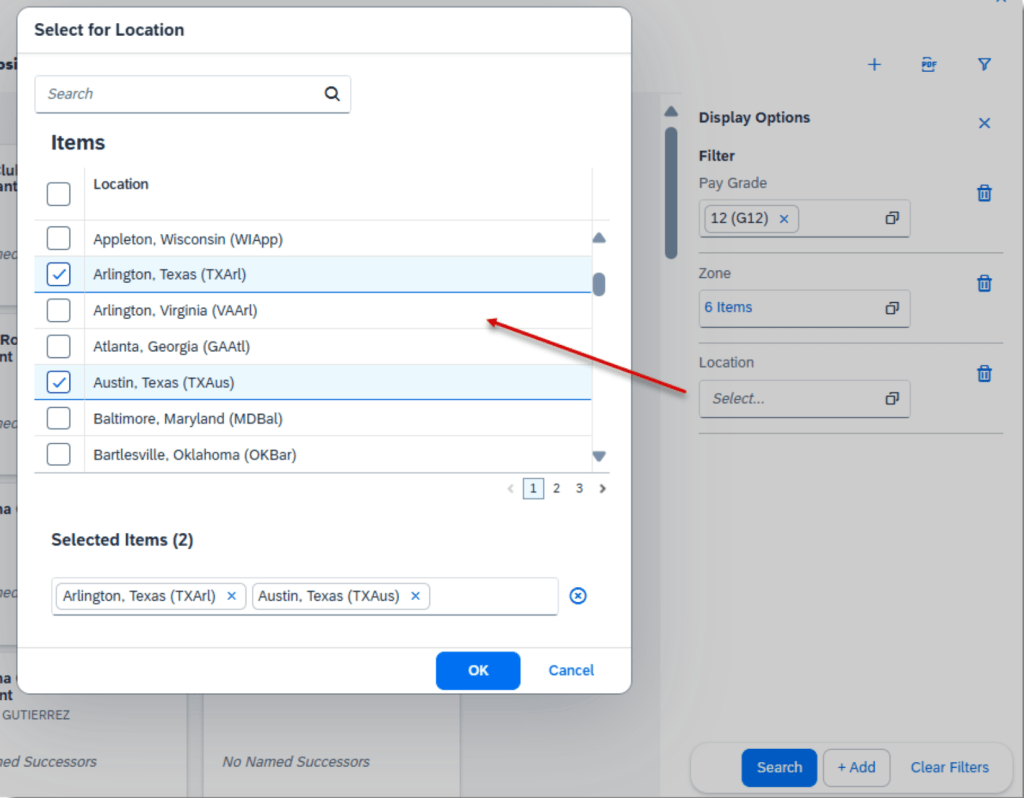Delete the Zone filter with trash icon
The image size is (1024, 798).
(x=984, y=284)
